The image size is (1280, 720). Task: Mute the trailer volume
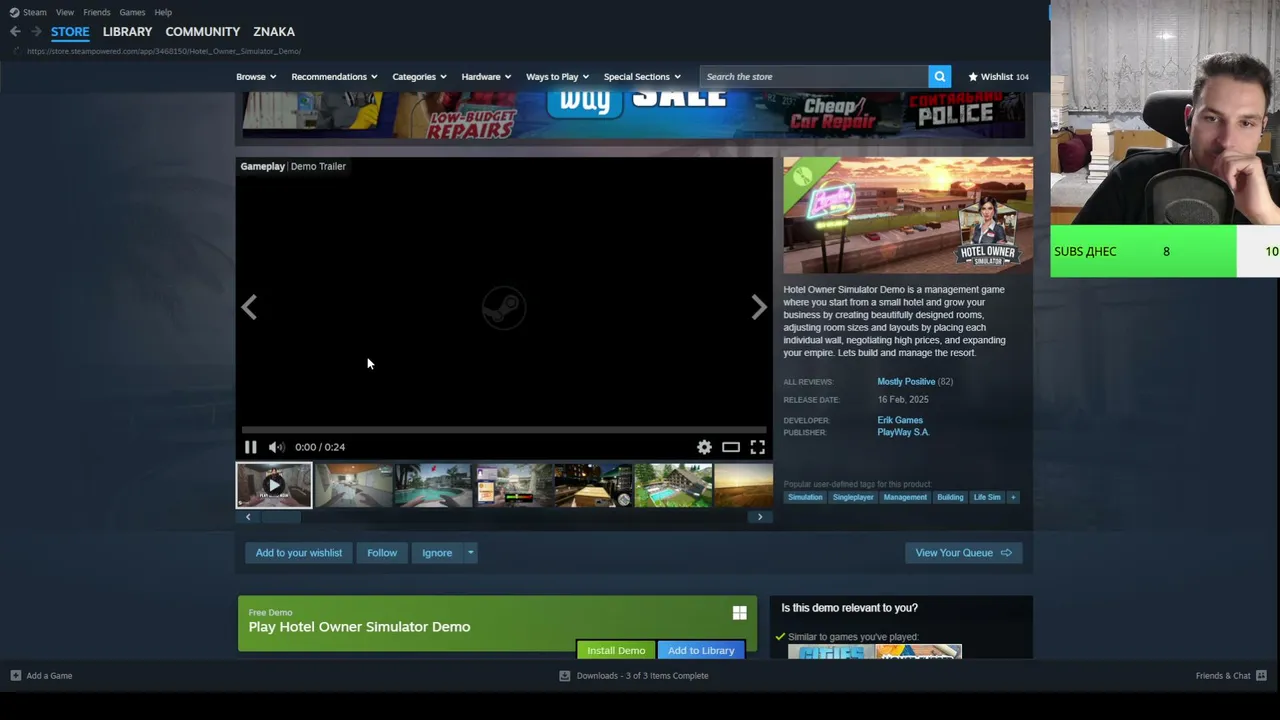[x=276, y=447]
